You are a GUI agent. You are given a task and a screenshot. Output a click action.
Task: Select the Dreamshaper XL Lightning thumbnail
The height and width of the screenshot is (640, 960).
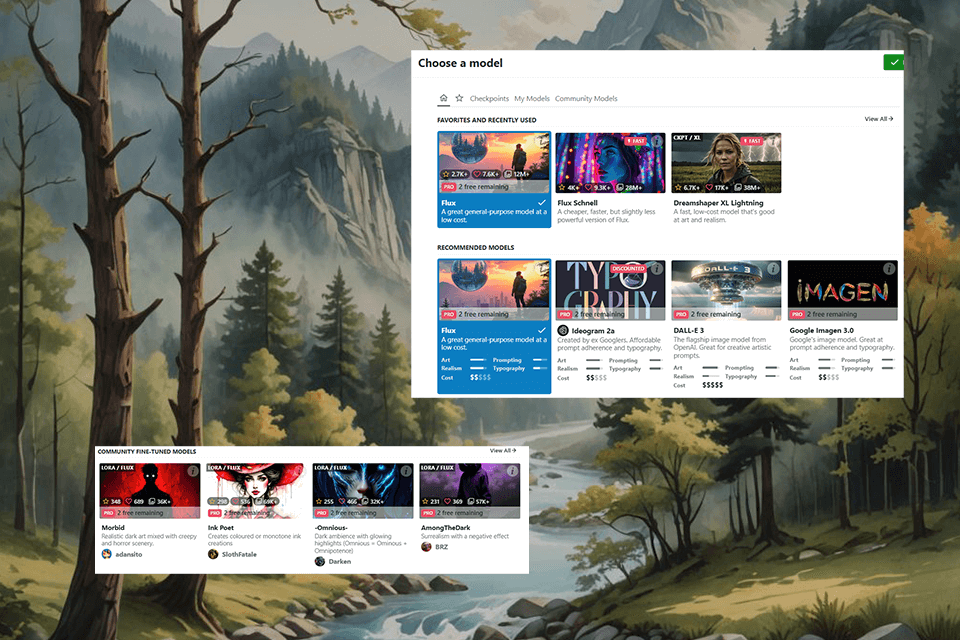coord(726,163)
